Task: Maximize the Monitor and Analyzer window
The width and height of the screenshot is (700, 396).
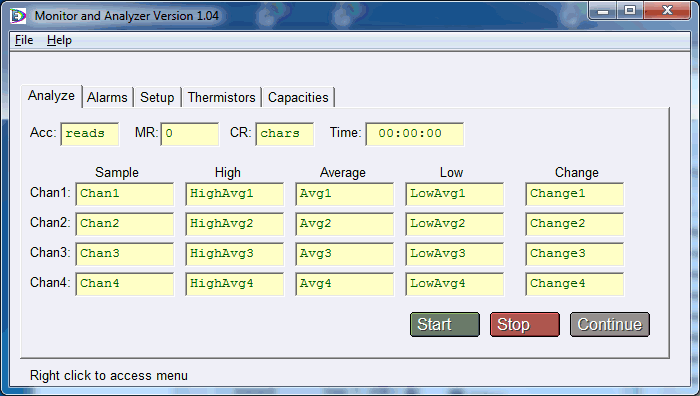Action: click(x=630, y=11)
